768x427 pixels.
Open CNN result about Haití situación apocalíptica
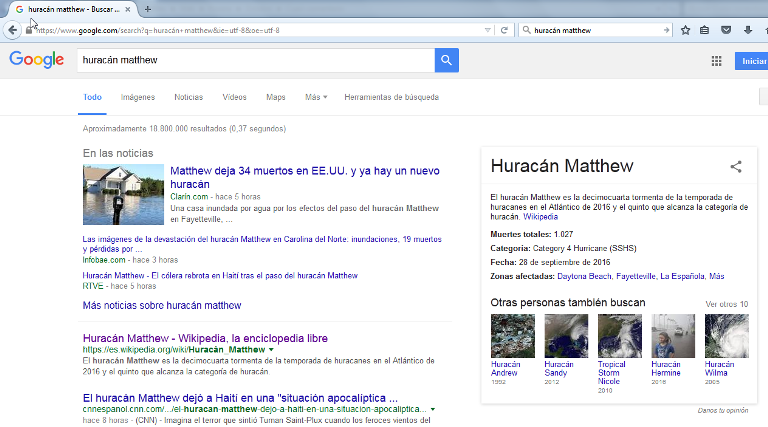(240, 398)
